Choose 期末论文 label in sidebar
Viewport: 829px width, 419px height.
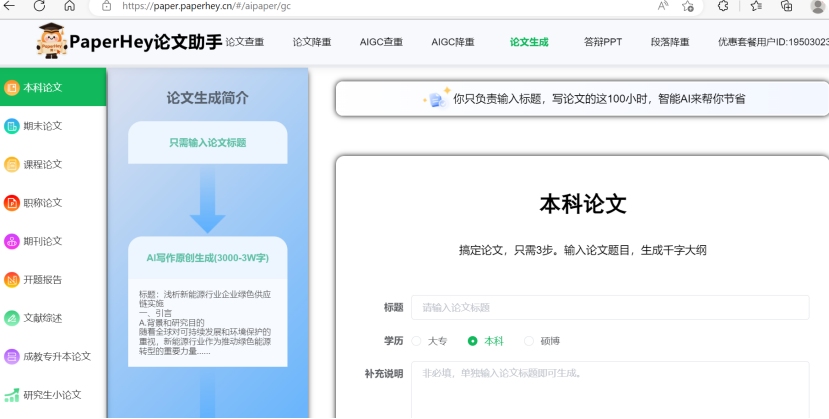click(x=43, y=126)
